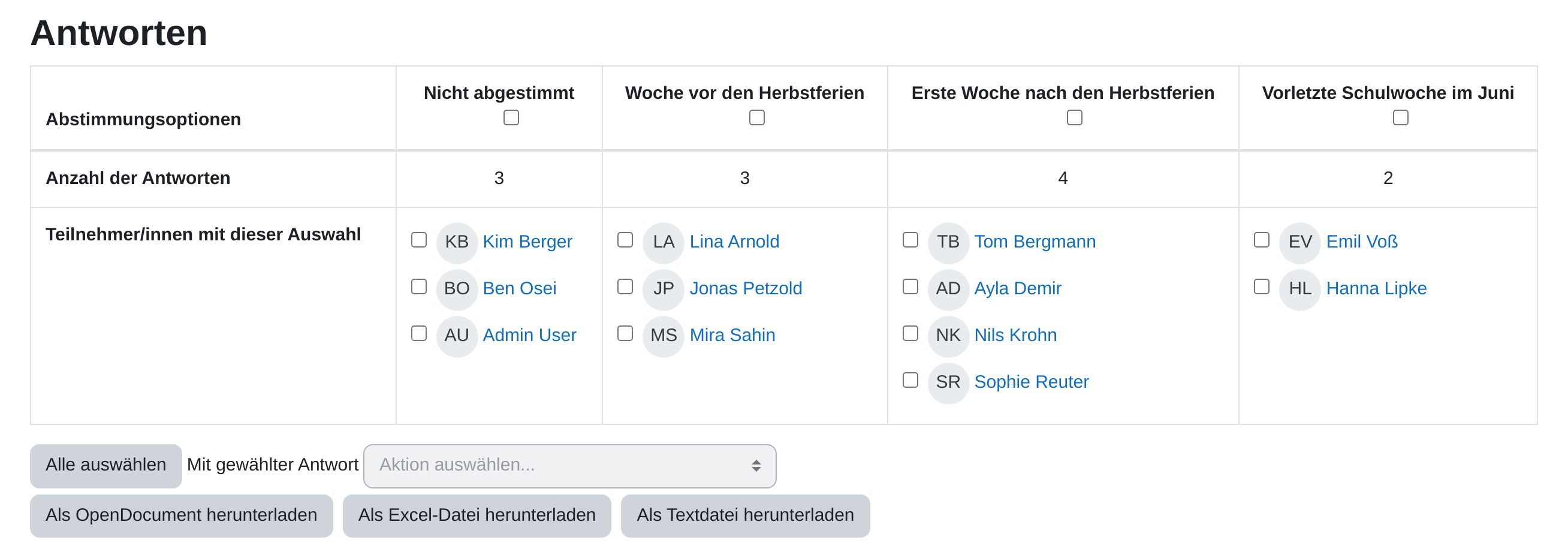Enable the checkbox for Mira Sahin

pyautogui.click(x=625, y=334)
